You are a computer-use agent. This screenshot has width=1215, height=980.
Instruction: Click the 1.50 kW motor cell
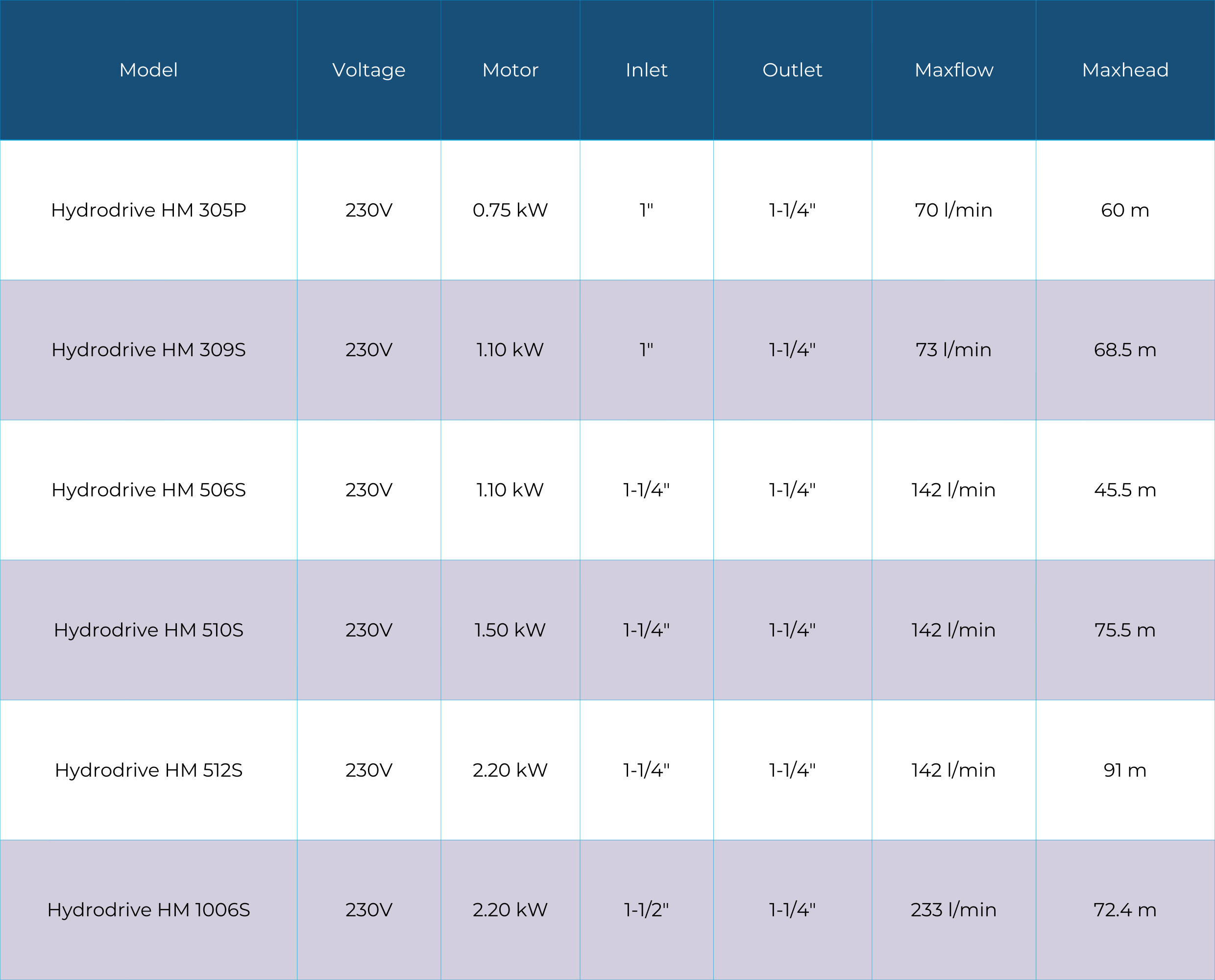coord(510,630)
